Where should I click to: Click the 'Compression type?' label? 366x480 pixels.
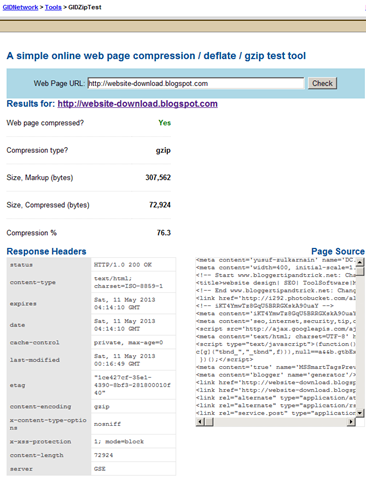[x=37, y=150]
